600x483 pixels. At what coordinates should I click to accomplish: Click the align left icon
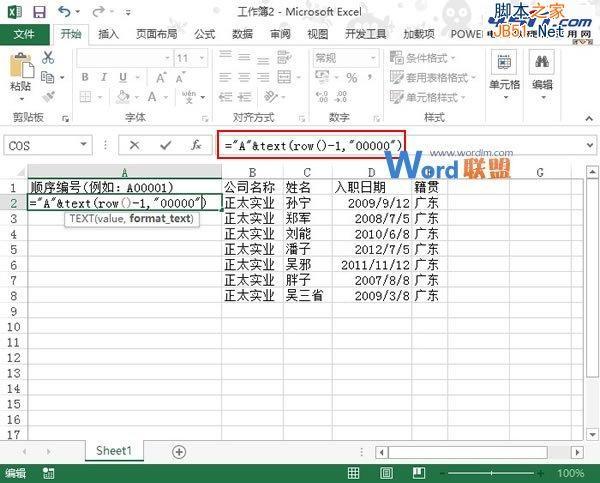[225, 77]
